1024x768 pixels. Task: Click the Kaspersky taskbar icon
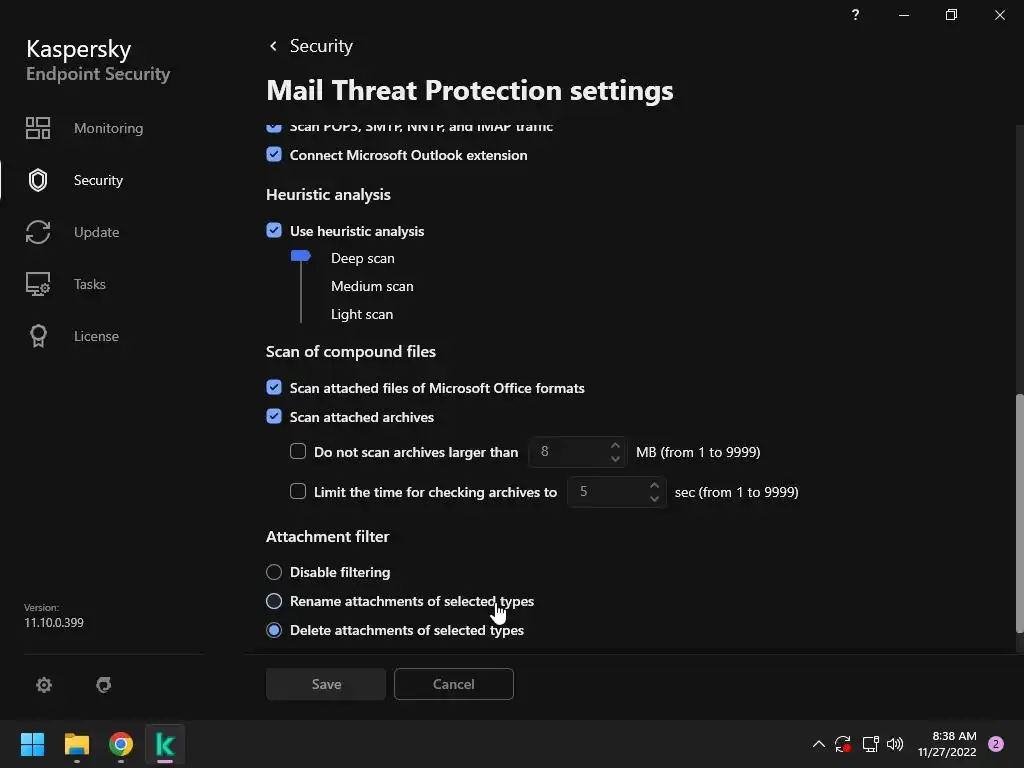[x=165, y=744]
